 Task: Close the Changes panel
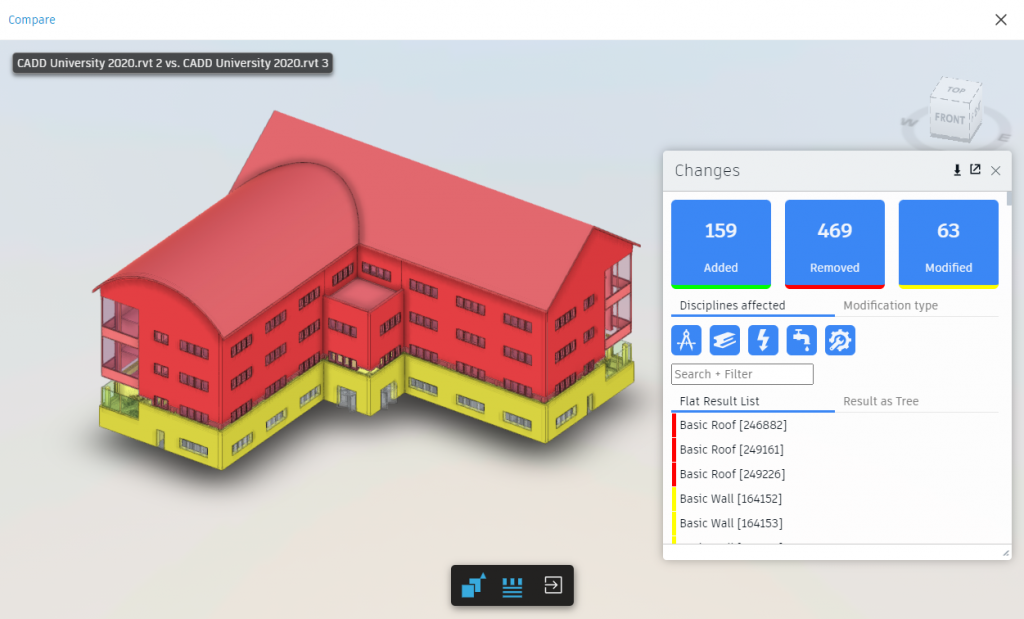[x=995, y=170]
